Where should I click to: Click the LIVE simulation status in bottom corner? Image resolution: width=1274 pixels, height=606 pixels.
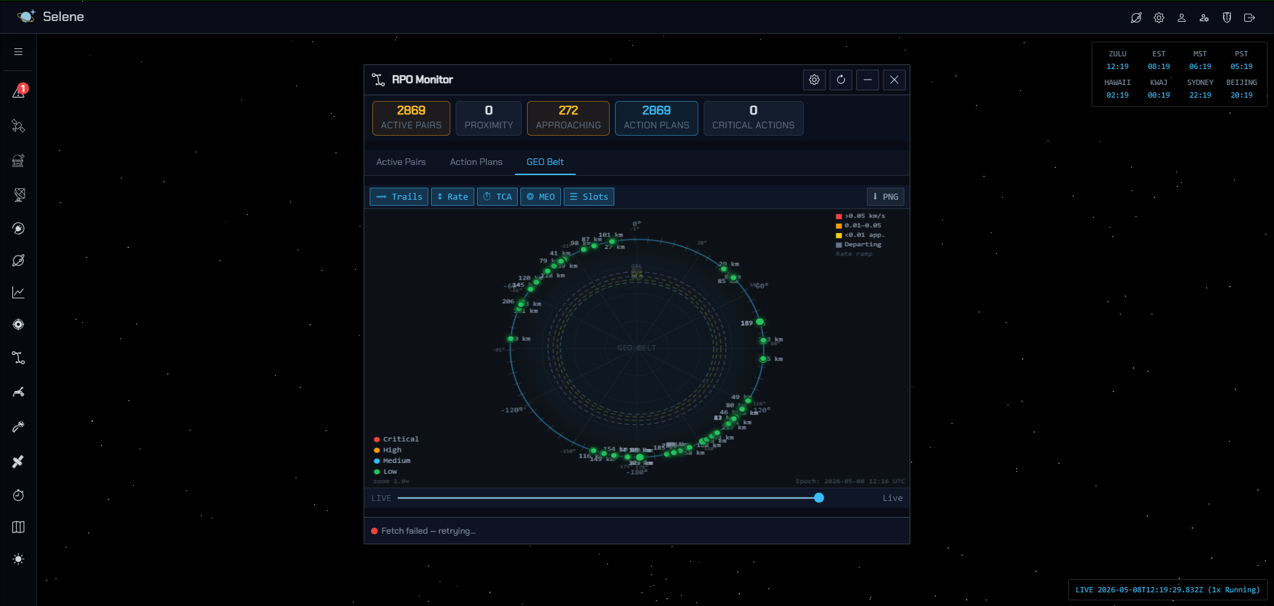click(x=1167, y=590)
